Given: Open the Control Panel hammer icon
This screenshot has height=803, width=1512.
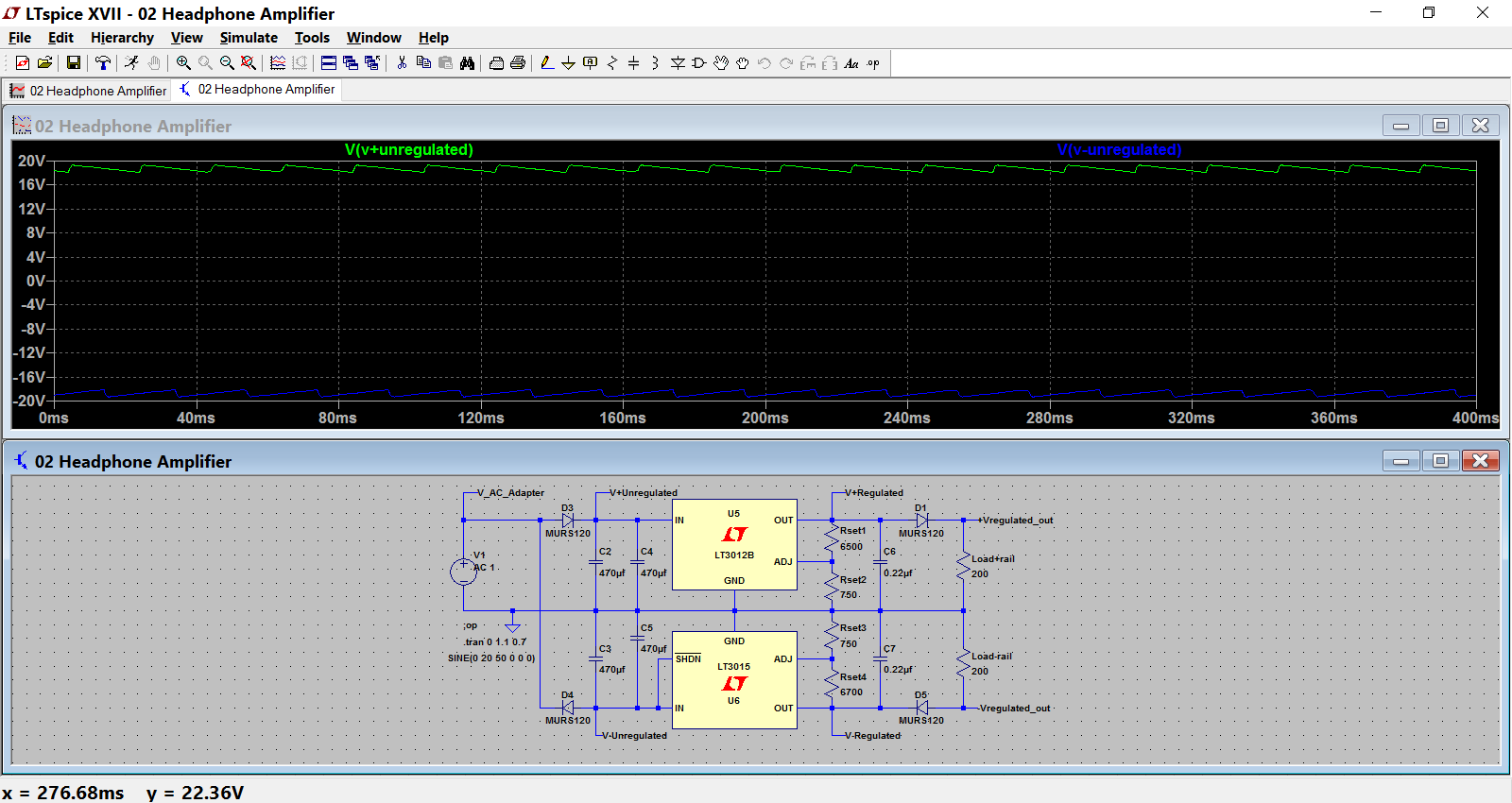Looking at the screenshot, I should pyautogui.click(x=103, y=63).
